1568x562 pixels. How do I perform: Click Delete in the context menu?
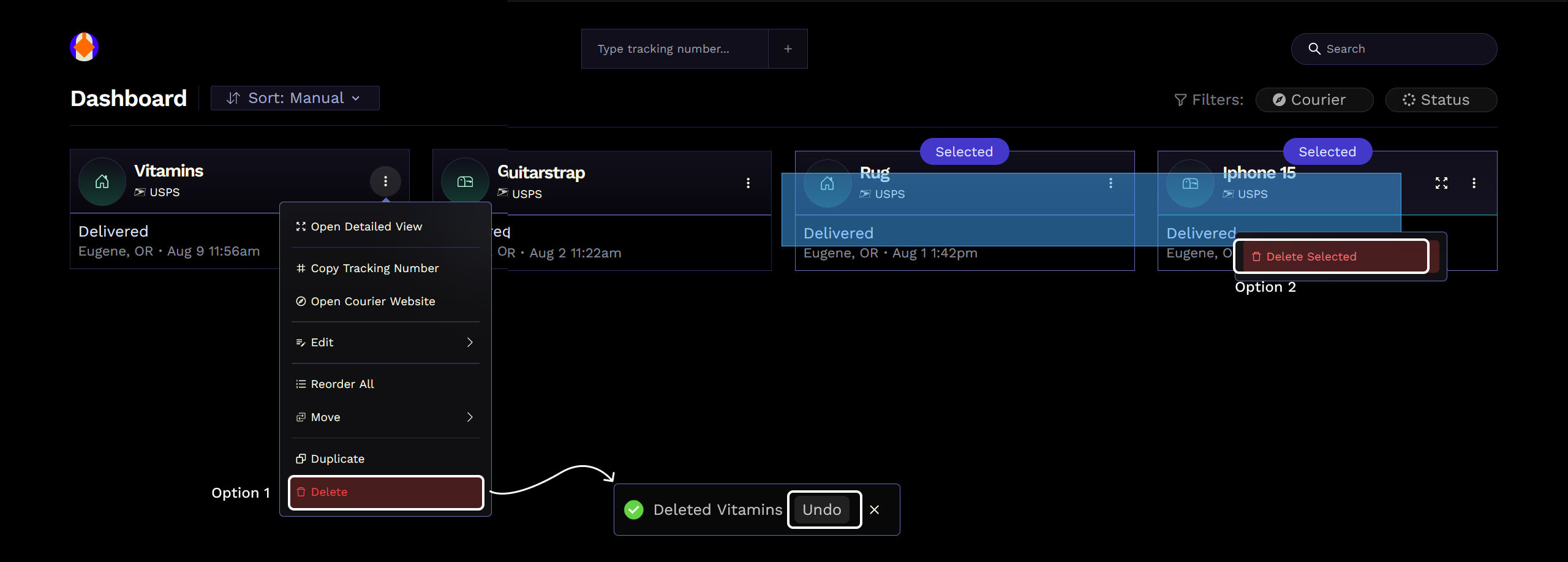[385, 492]
